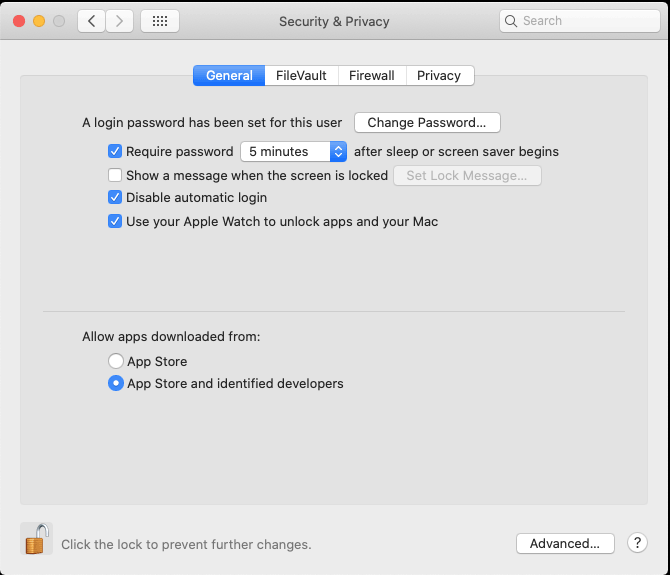
Task: Go forward using the right chevron
Action: (x=120, y=21)
